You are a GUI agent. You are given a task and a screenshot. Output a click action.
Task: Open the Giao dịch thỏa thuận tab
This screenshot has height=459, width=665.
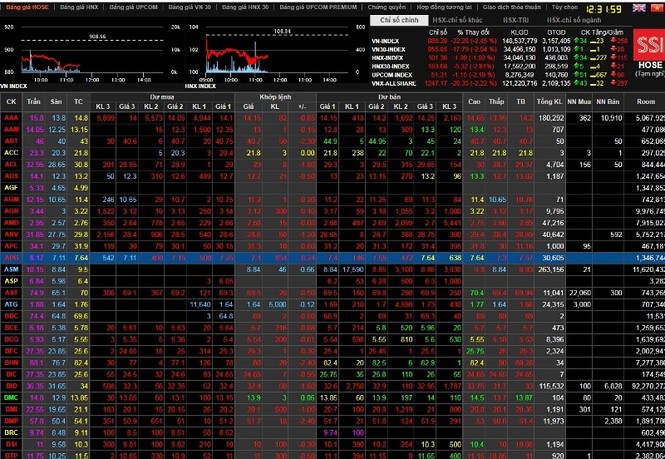point(512,8)
